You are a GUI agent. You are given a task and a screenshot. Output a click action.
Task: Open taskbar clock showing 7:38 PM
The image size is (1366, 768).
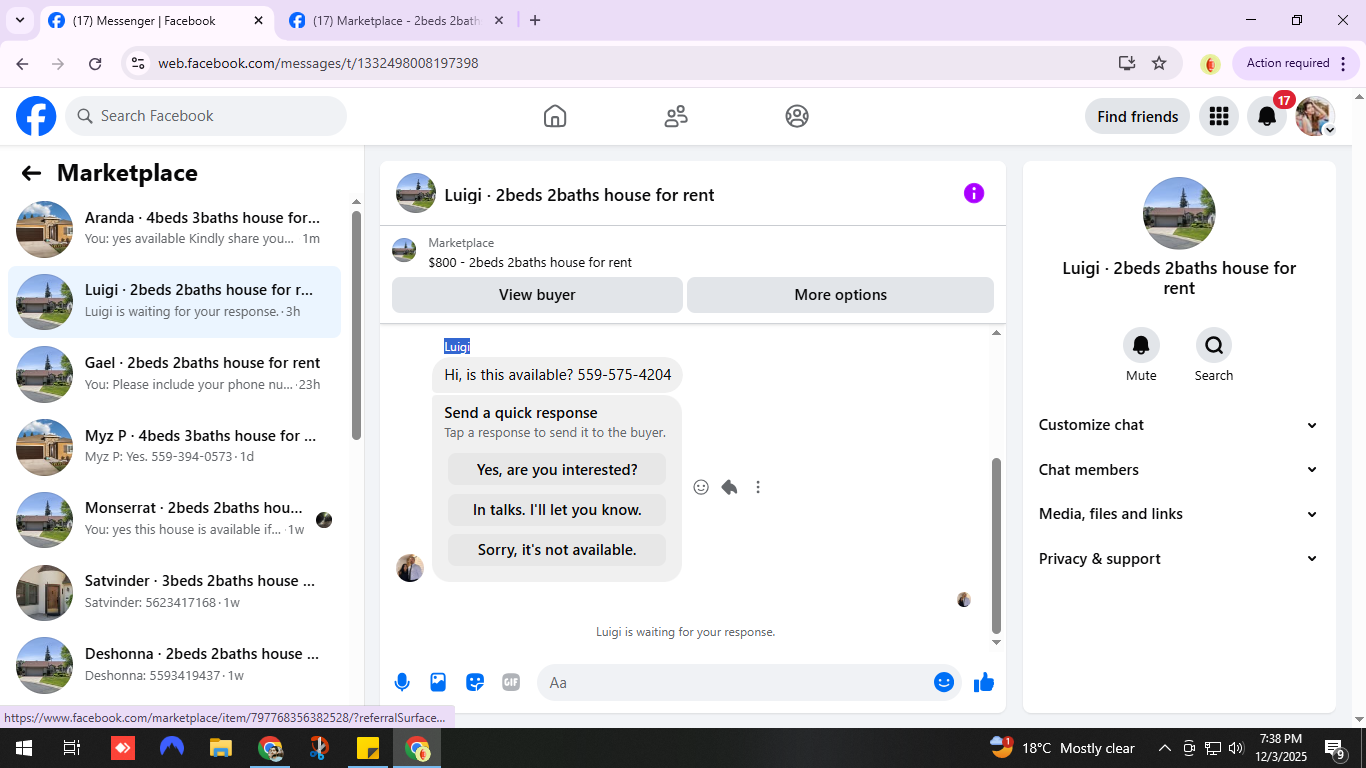click(x=1281, y=748)
